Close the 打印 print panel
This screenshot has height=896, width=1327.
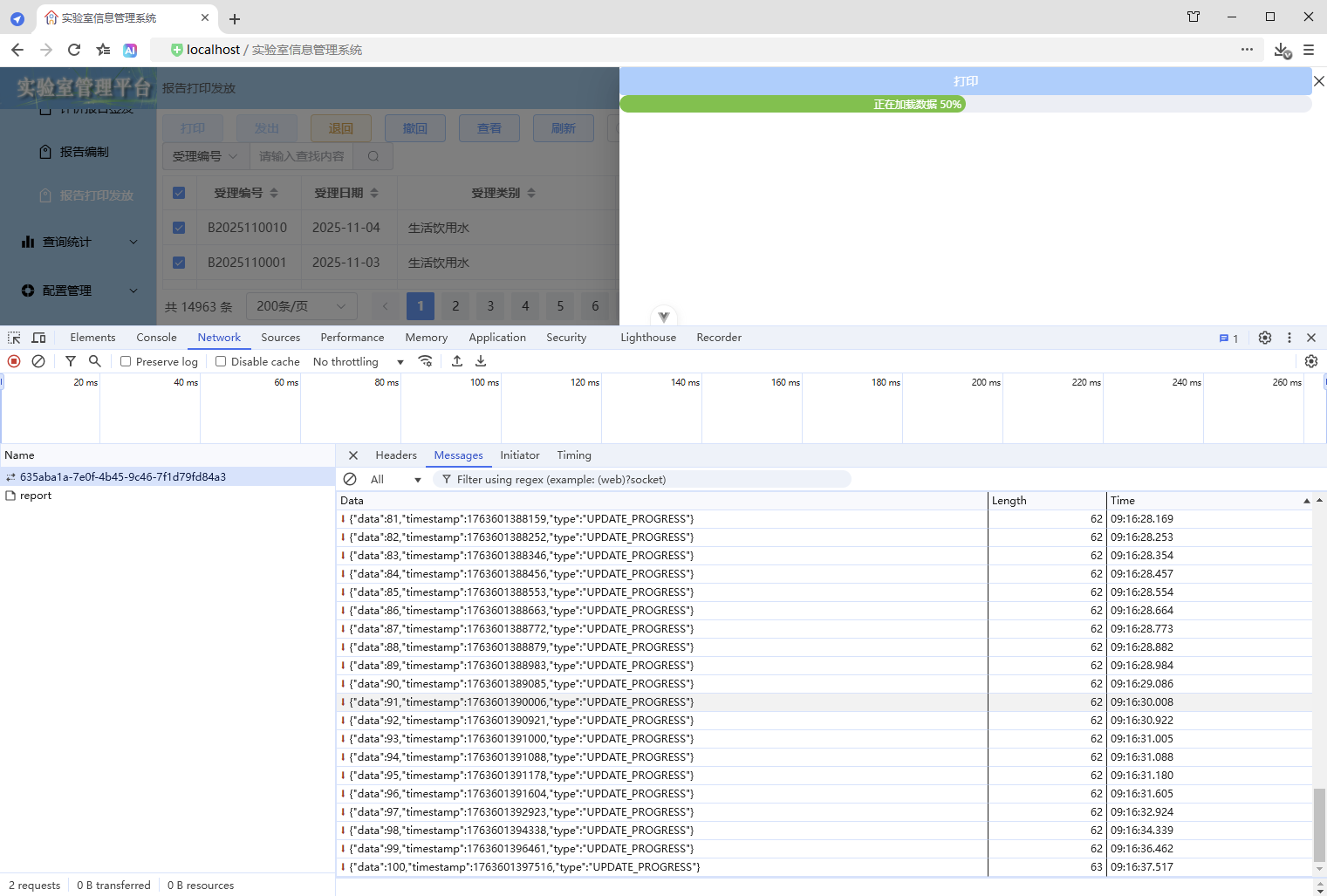(1319, 81)
